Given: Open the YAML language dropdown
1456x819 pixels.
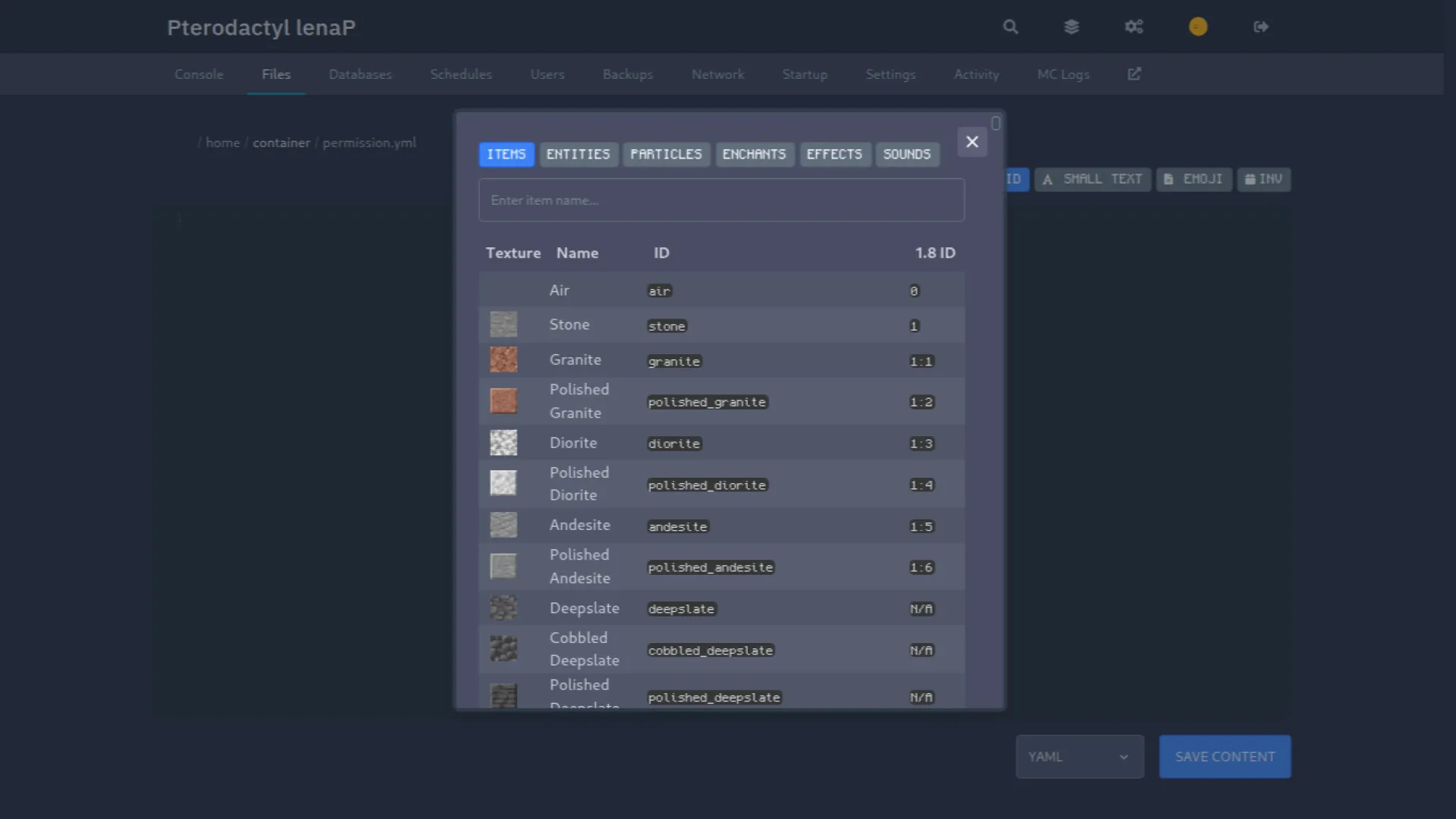Looking at the screenshot, I should tap(1079, 756).
